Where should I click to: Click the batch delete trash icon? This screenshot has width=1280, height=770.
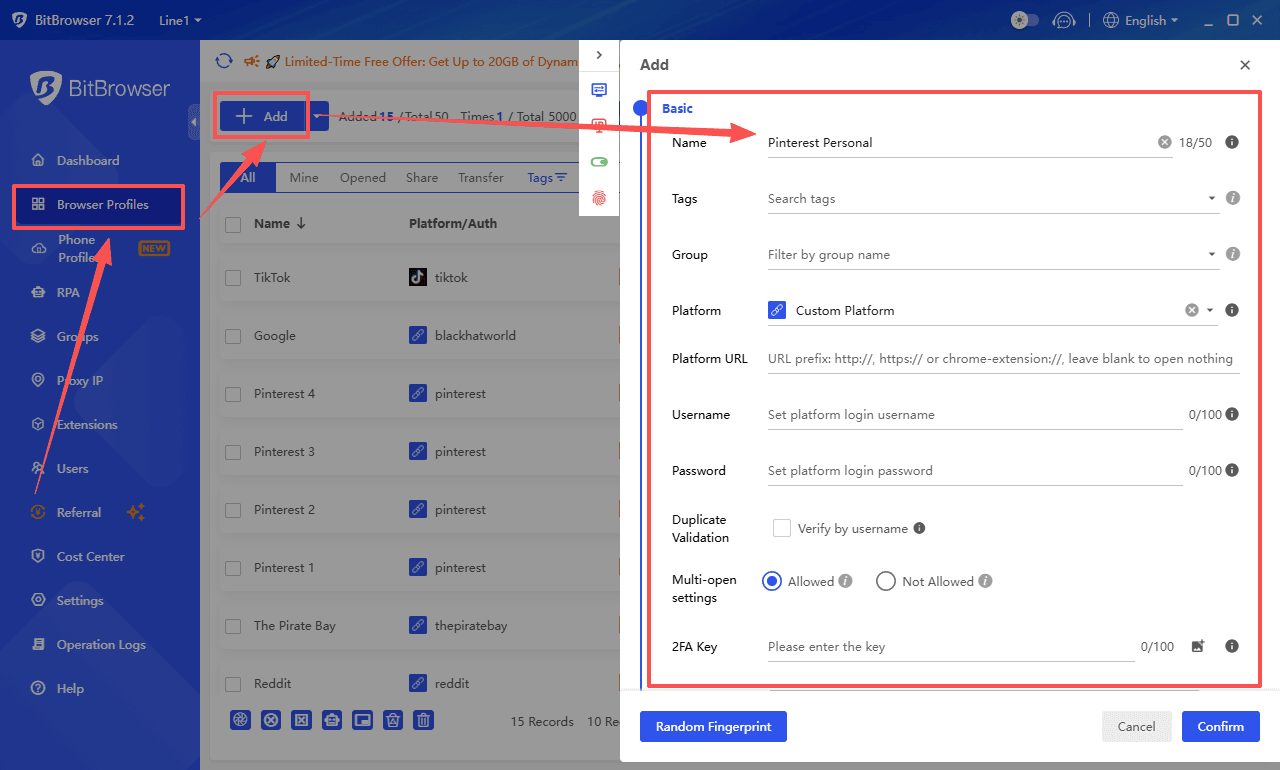coord(423,720)
